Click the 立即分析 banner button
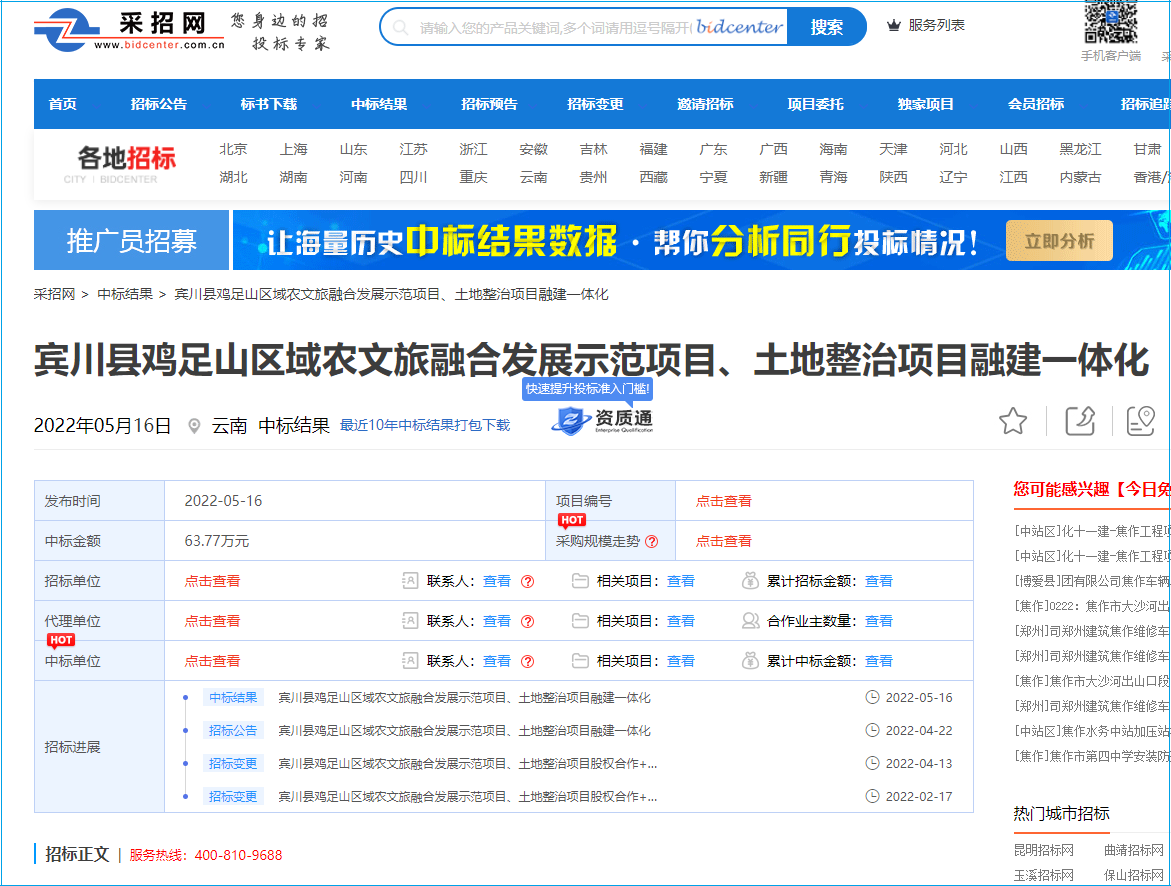Image resolution: width=1171 pixels, height=886 pixels. [1059, 241]
